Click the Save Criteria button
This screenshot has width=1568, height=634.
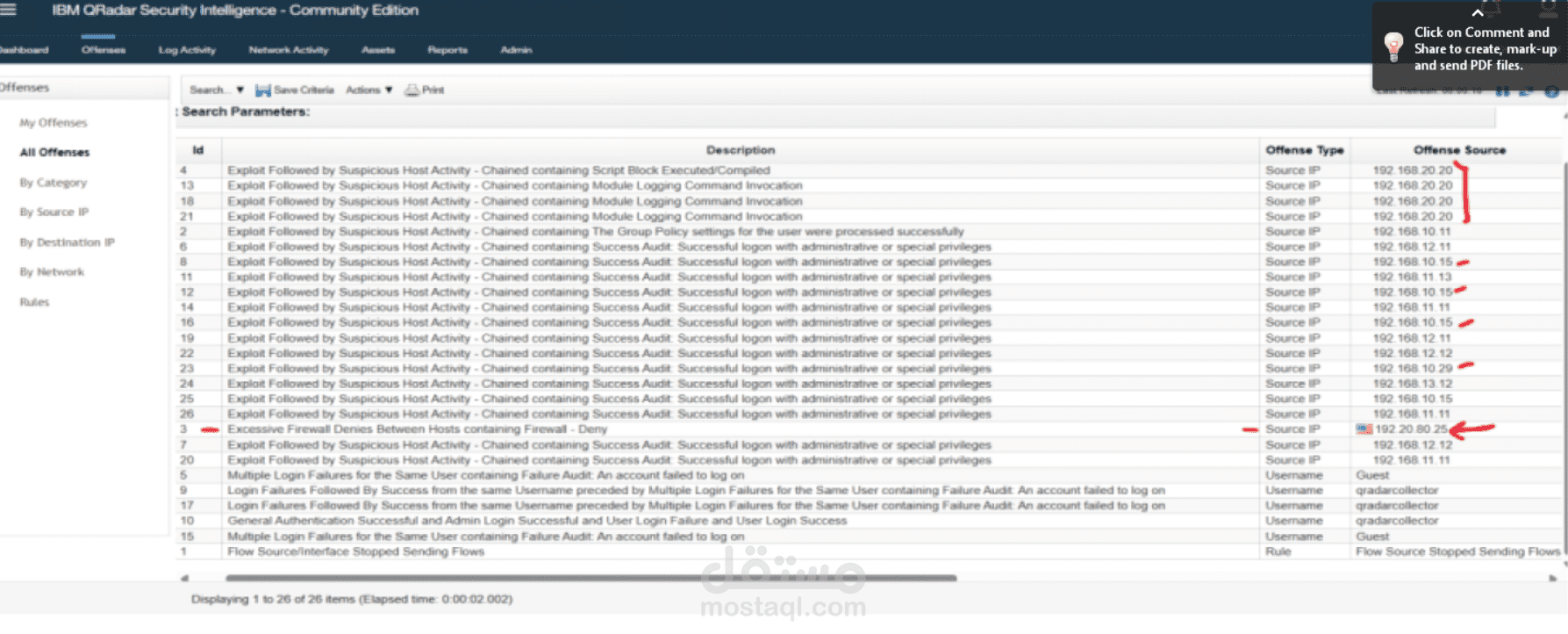tap(295, 90)
